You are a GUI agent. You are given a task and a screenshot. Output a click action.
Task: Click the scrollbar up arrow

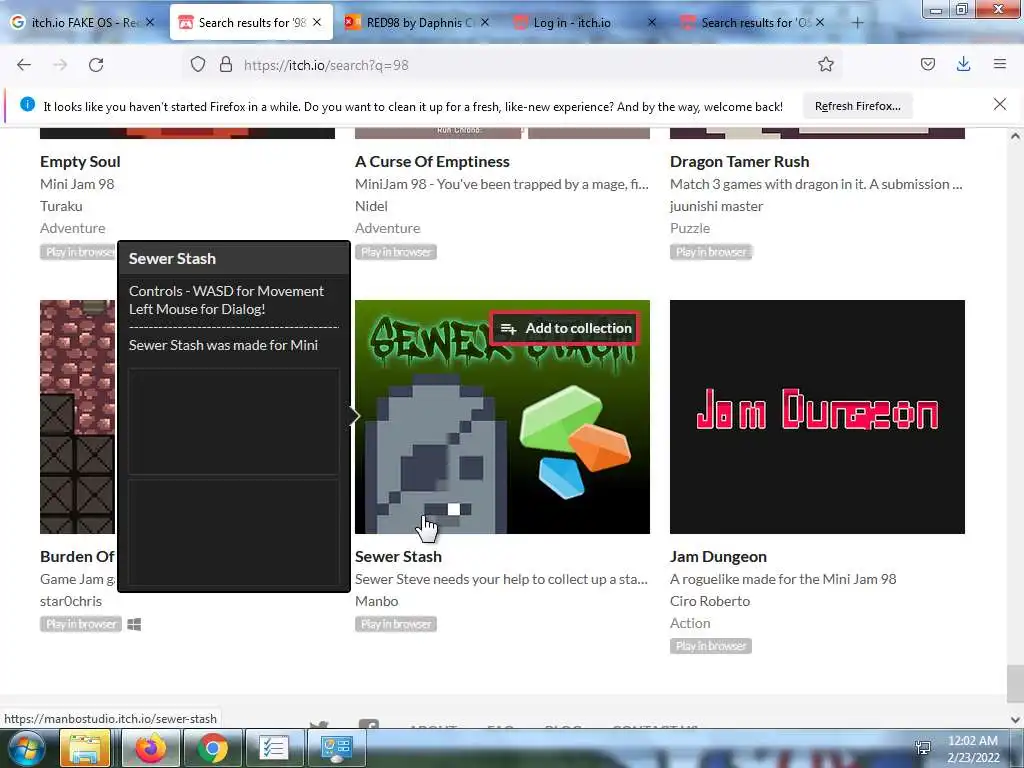[x=1015, y=137]
